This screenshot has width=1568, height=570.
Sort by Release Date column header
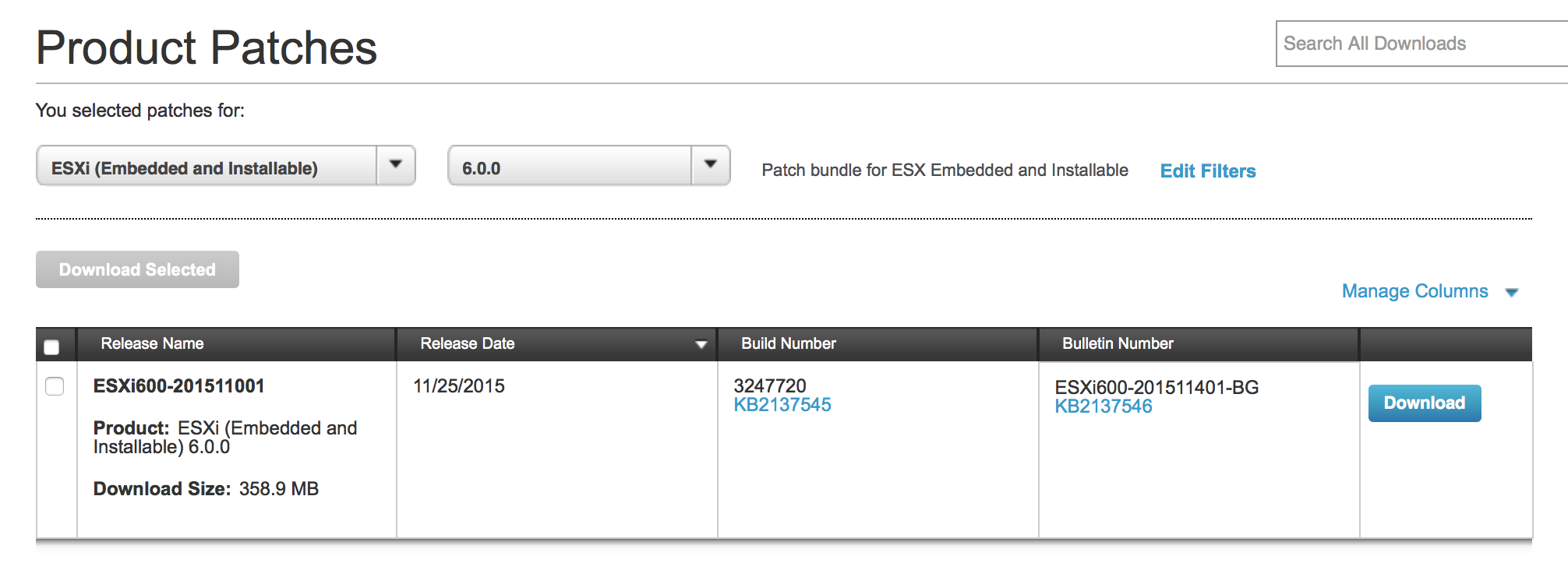[x=468, y=343]
